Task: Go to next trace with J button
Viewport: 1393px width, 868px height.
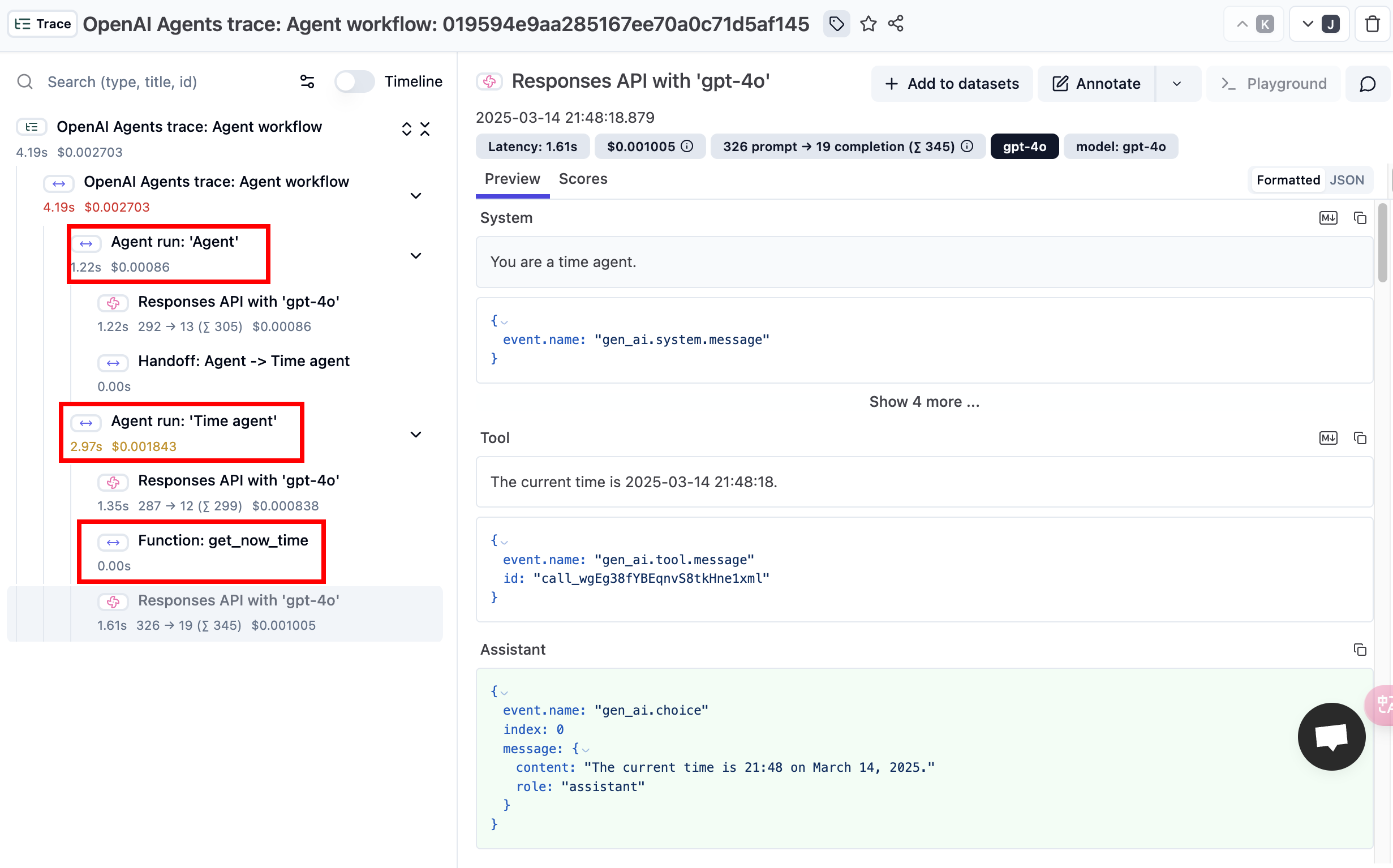Action: point(1320,24)
